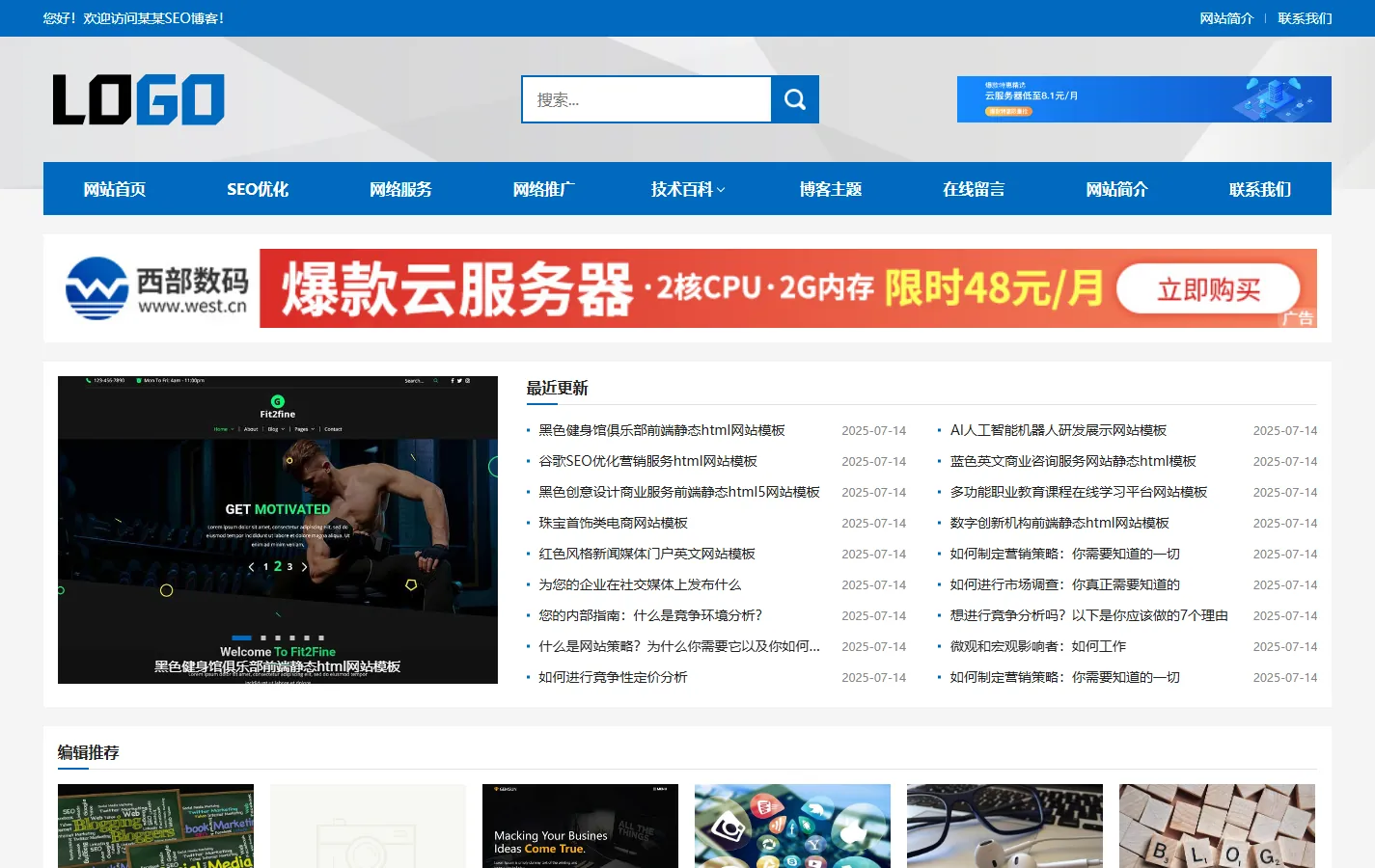
Task: Open article 如何进行竞争性定价分析
Action: click(613, 677)
